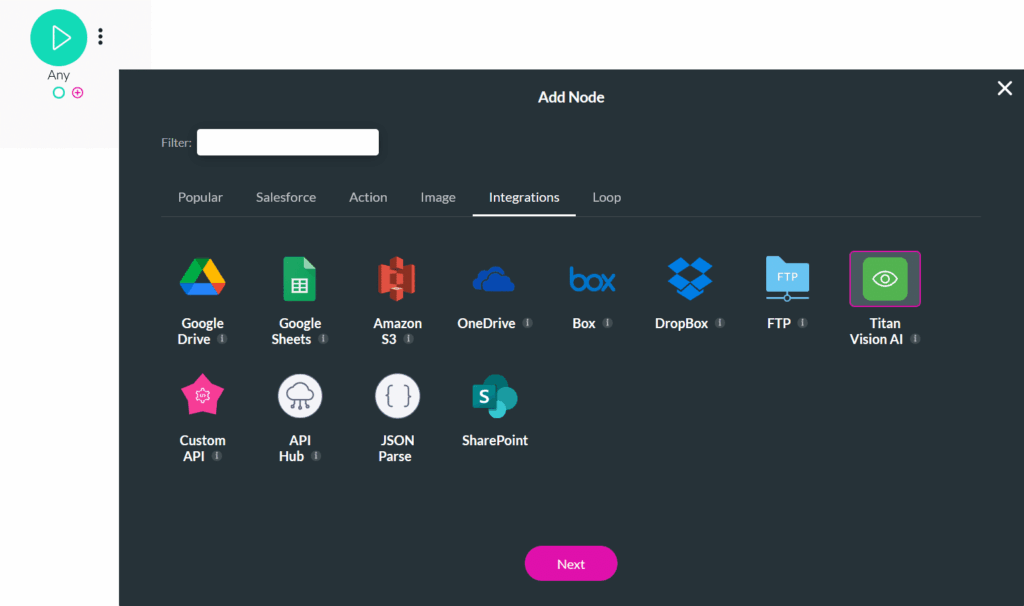Pick the Titan Vision AI node
The image size is (1024, 606).
tap(884, 278)
